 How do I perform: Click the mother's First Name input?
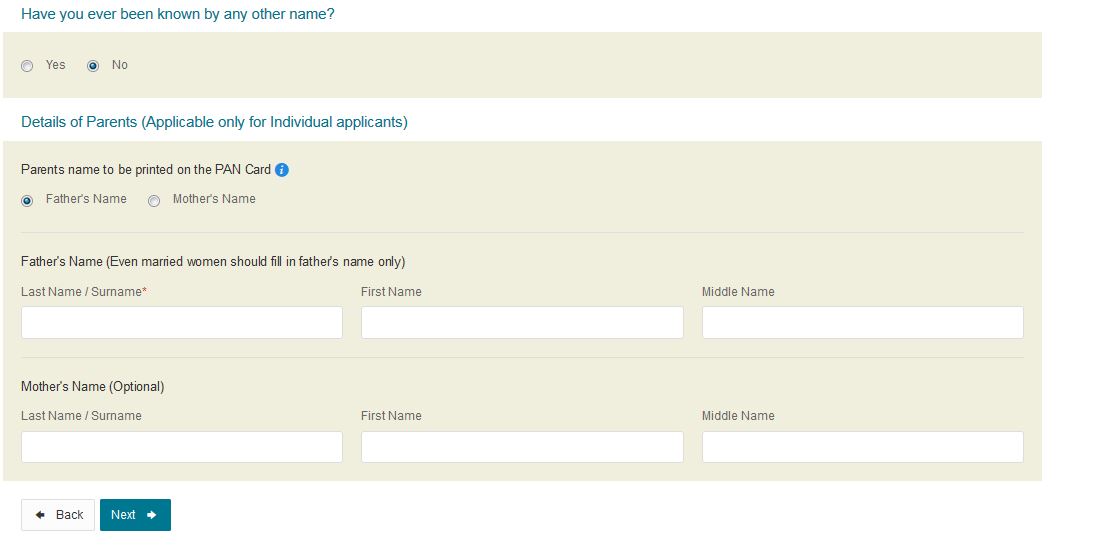click(x=522, y=447)
